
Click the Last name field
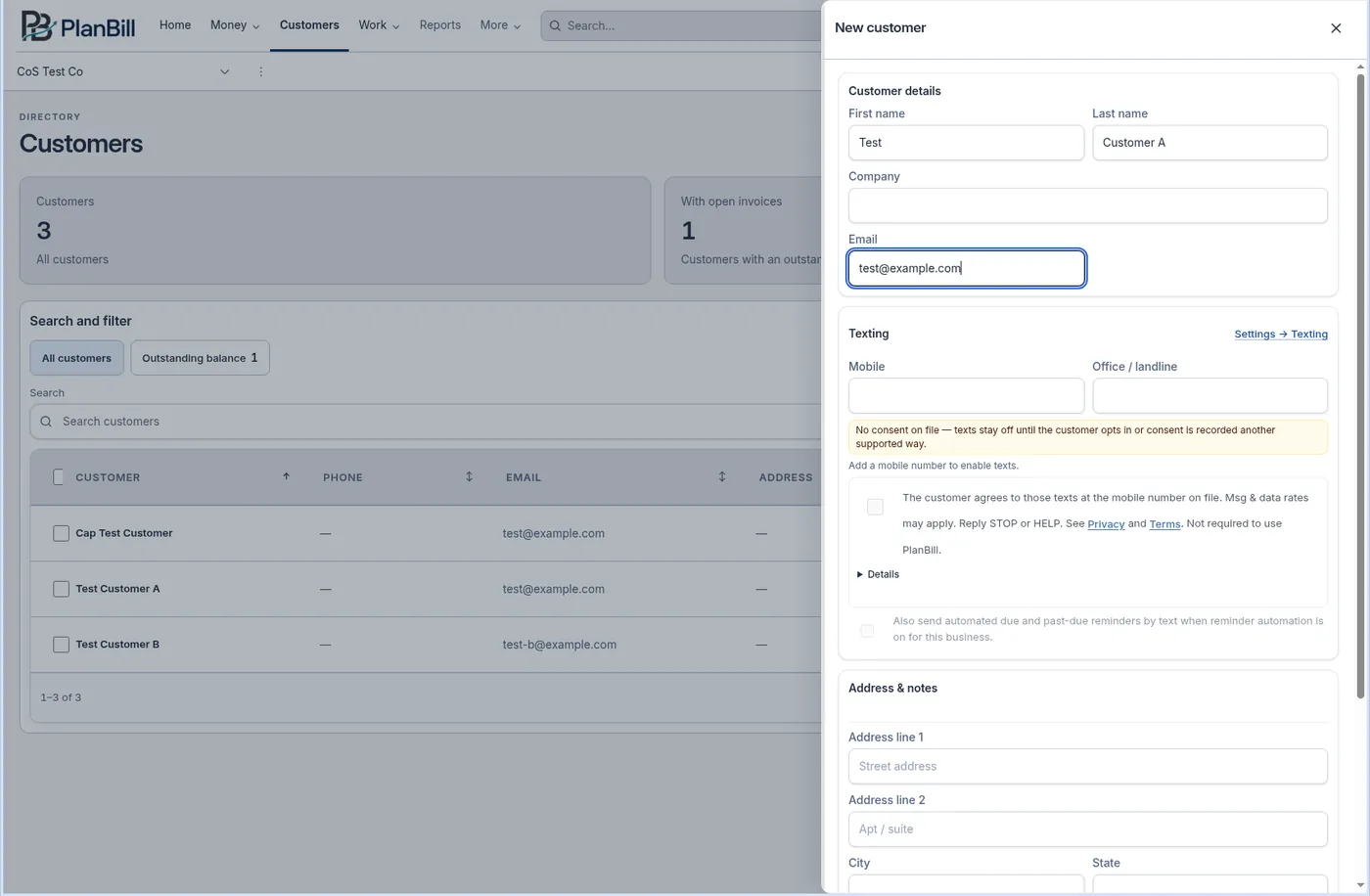coord(1210,143)
